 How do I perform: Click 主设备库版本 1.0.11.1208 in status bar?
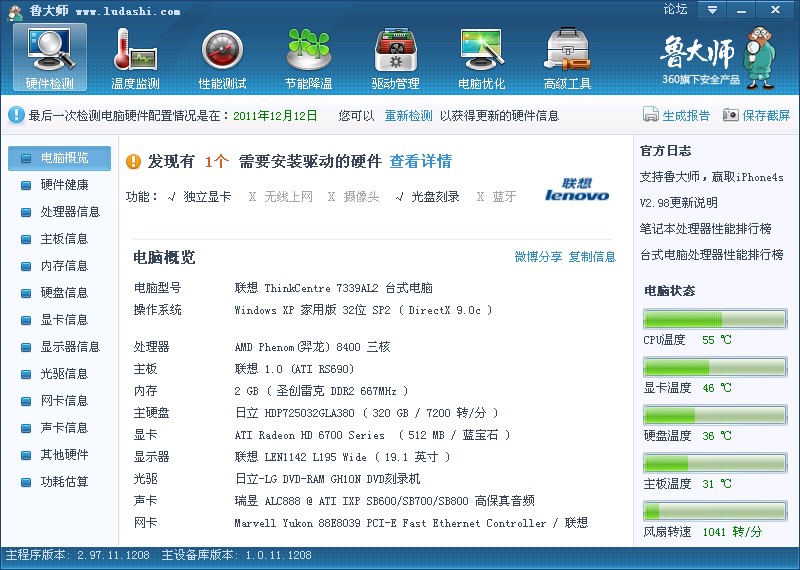pos(236,555)
